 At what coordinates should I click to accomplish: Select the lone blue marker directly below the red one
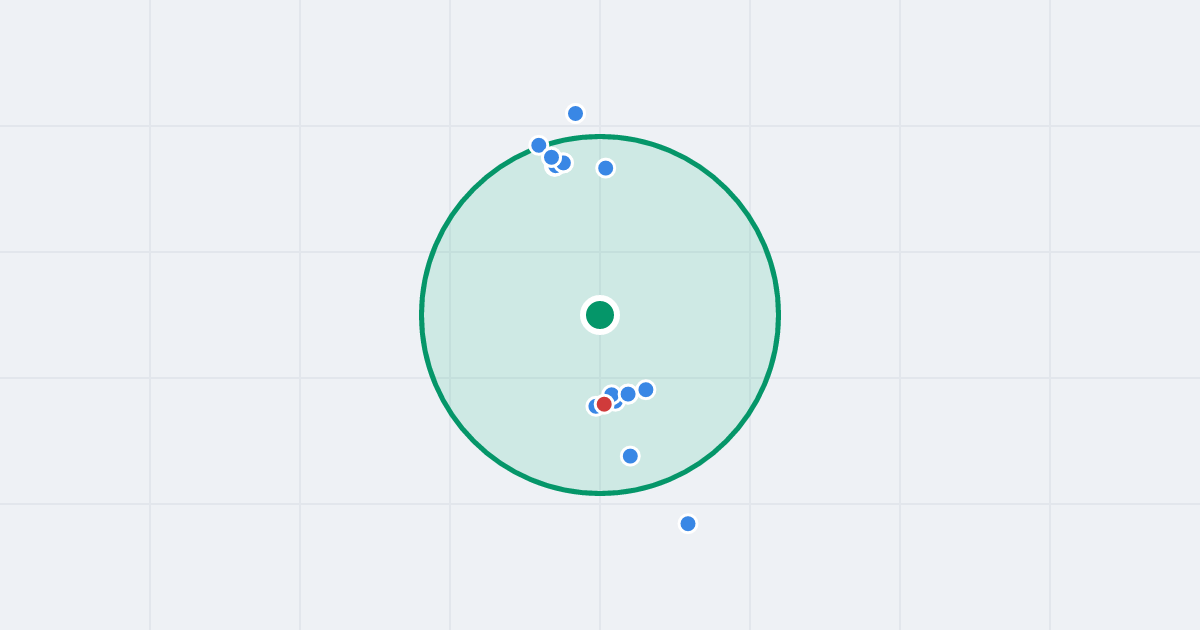[x=630, y=456]
